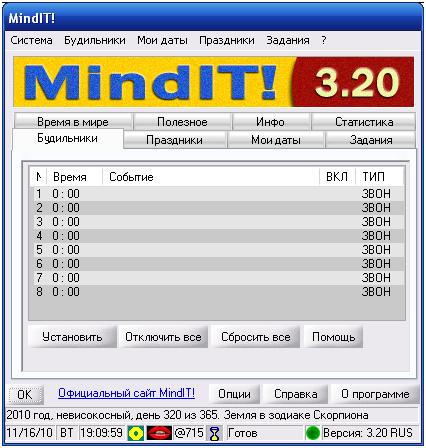The width and height of the screenshot is (426, 448).
Task: Click the ВКЛ column header
Action: pos(337,177)
